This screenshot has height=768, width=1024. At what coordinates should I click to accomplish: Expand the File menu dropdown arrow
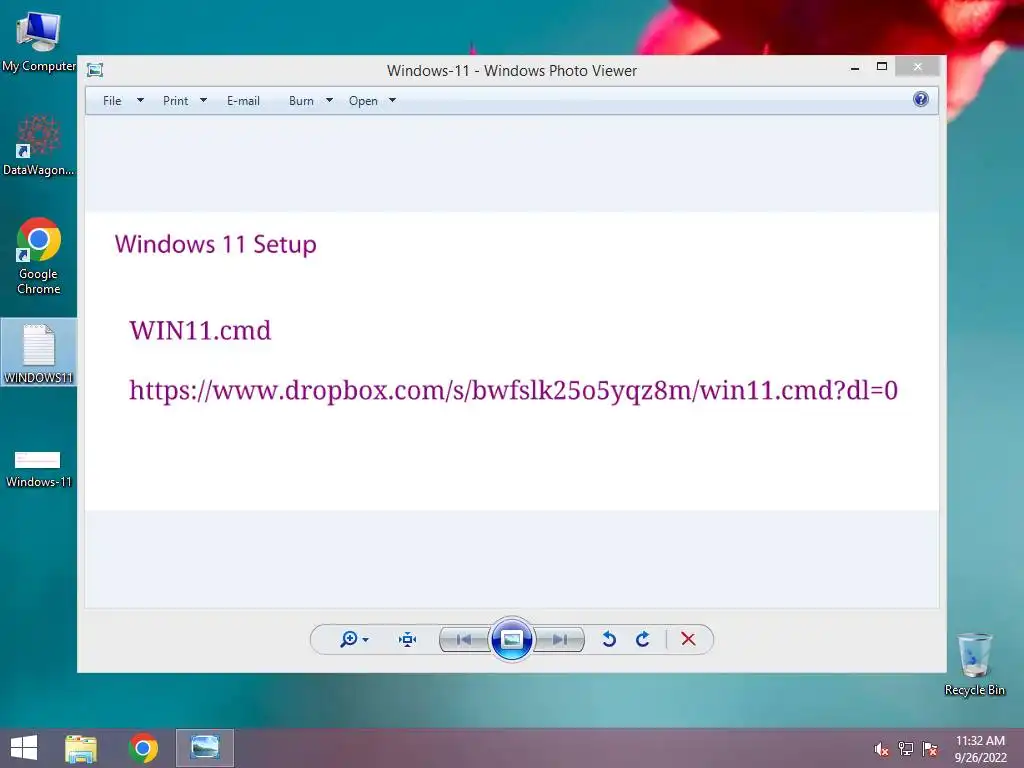(140, 101)
